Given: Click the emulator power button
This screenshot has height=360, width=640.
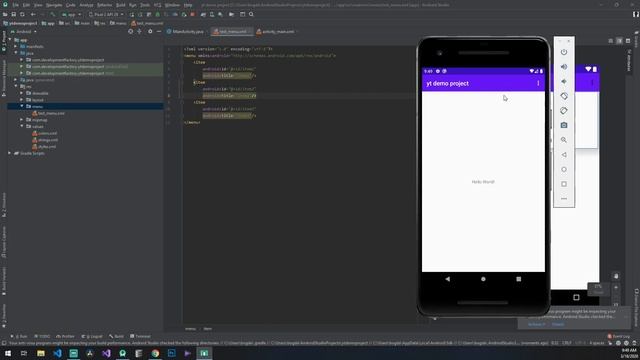Looking at the screenshot, I should tap(564, 52).
